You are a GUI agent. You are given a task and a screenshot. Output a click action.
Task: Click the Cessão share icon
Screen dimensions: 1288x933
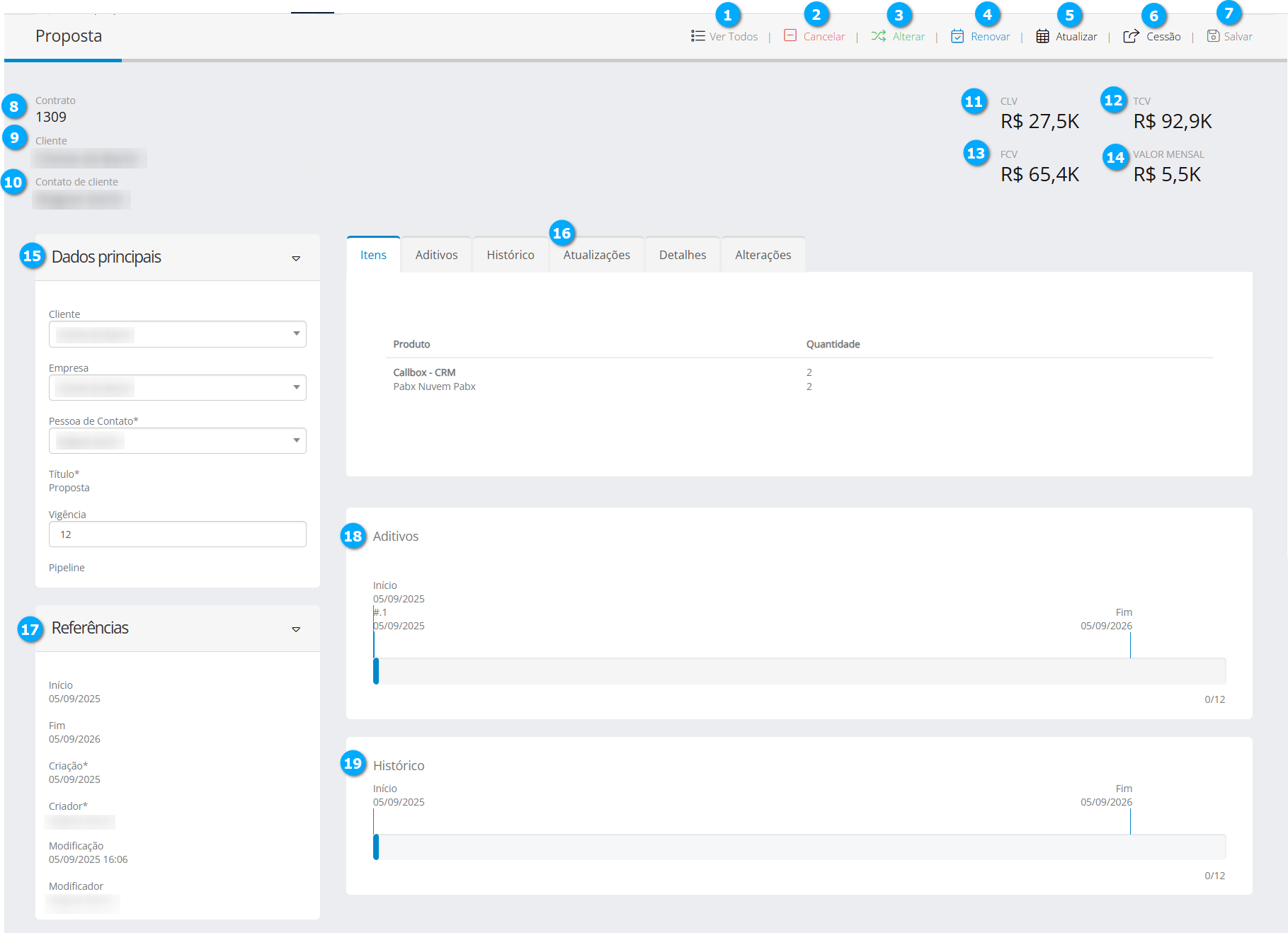1131,36
